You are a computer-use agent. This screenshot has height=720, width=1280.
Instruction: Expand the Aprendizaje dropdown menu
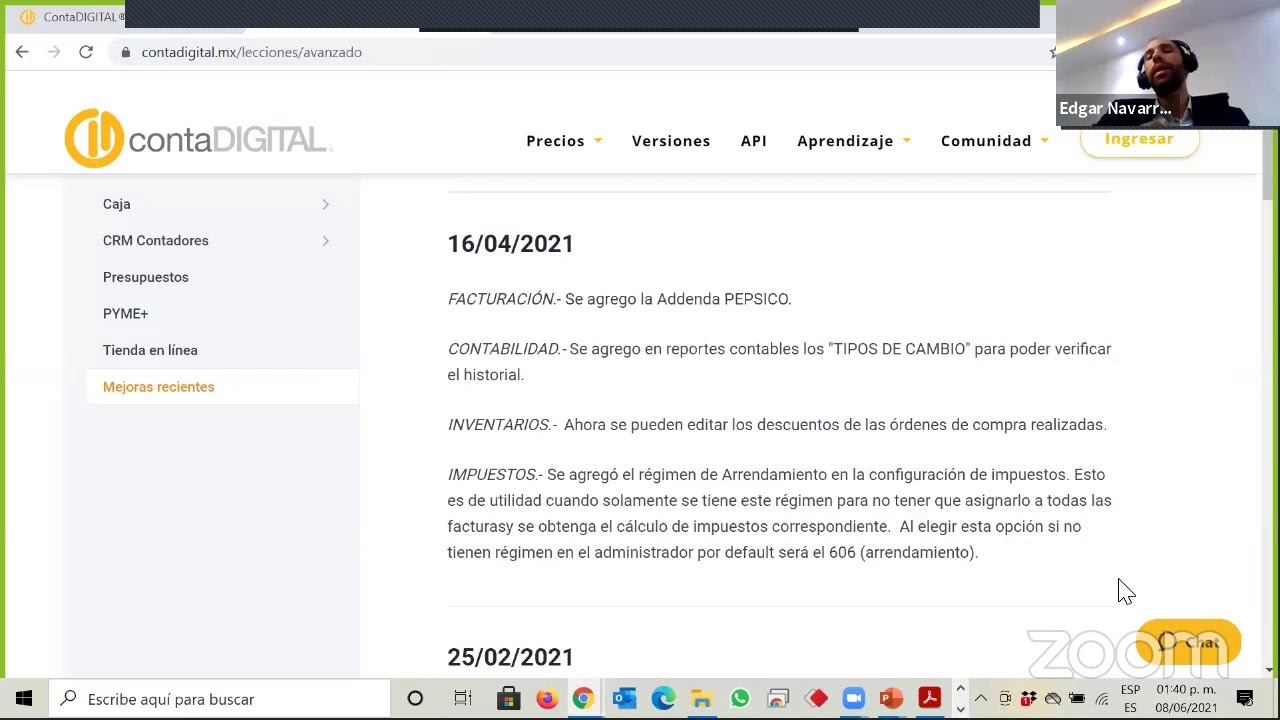point(854,141)
